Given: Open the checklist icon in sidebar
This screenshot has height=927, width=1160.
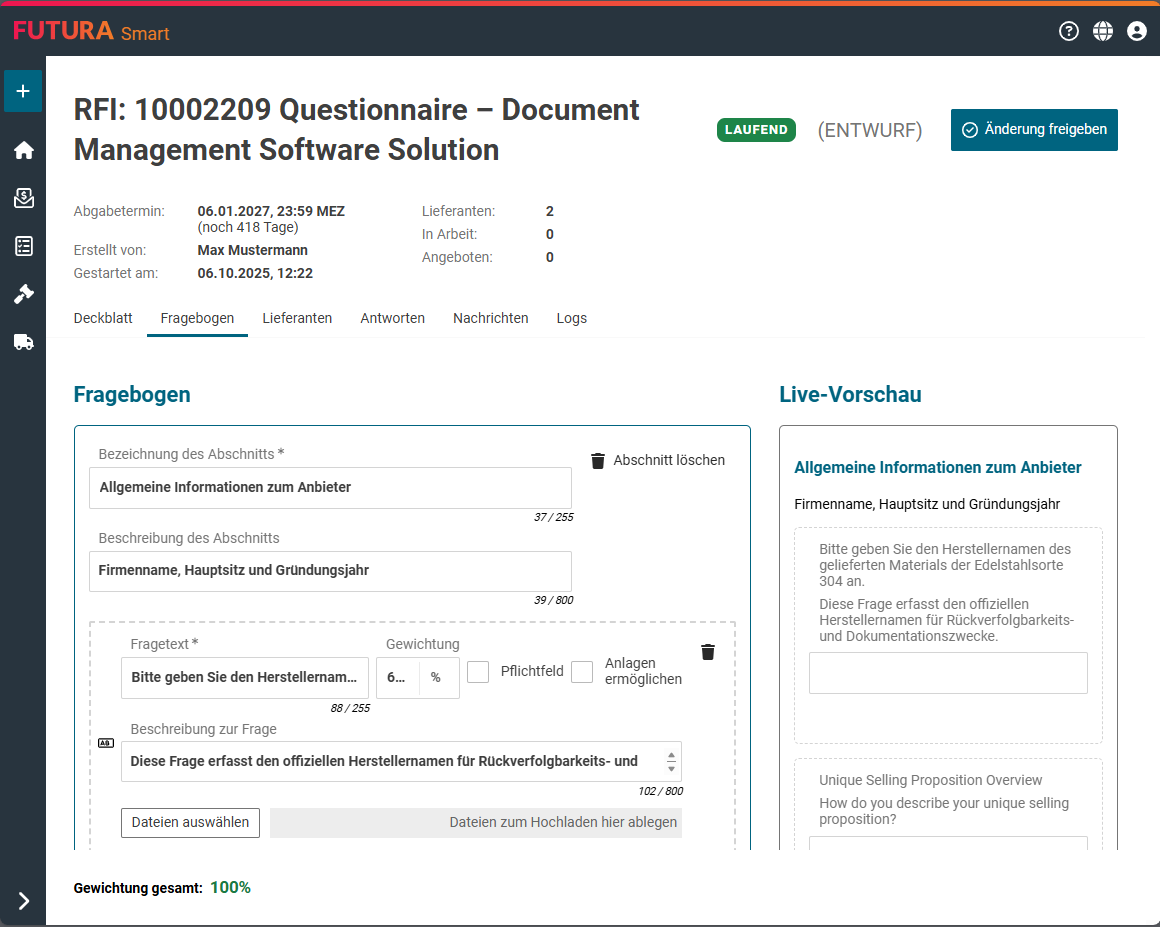Looking at the screenshot, I should point(23,246).
